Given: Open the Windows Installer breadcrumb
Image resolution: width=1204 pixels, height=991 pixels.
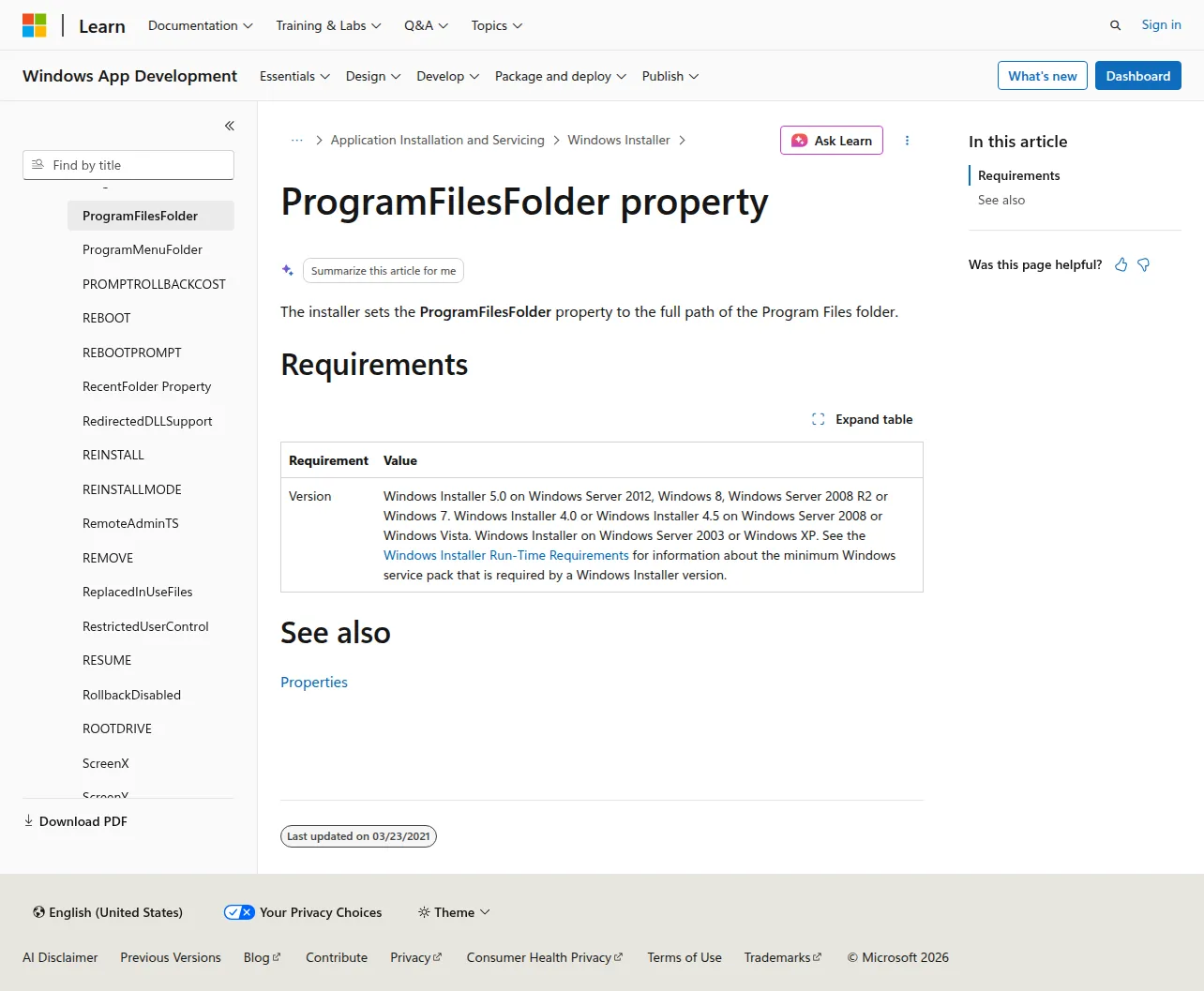Looking at the screenshot, I should pyautogui.click(x=619, y=140).
